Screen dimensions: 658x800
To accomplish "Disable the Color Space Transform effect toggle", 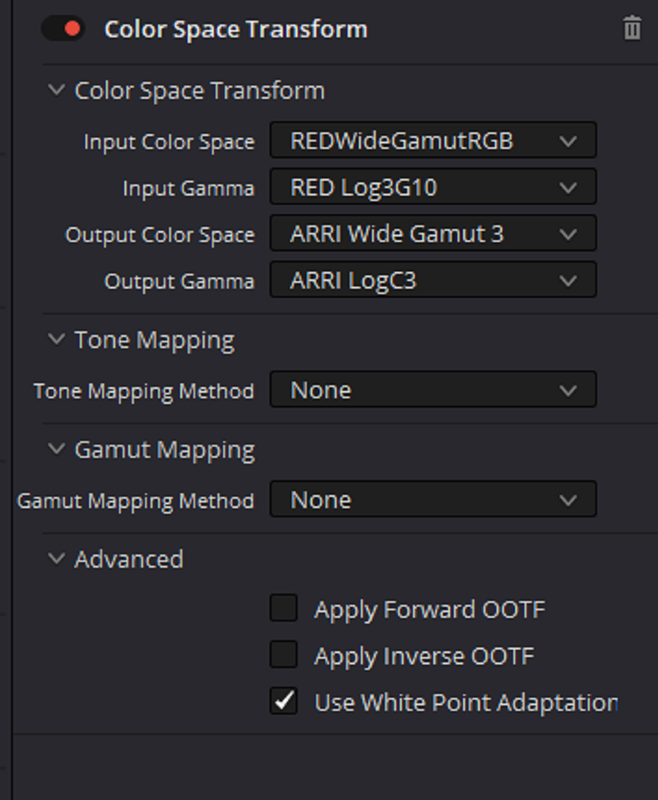I will point(63,29).
